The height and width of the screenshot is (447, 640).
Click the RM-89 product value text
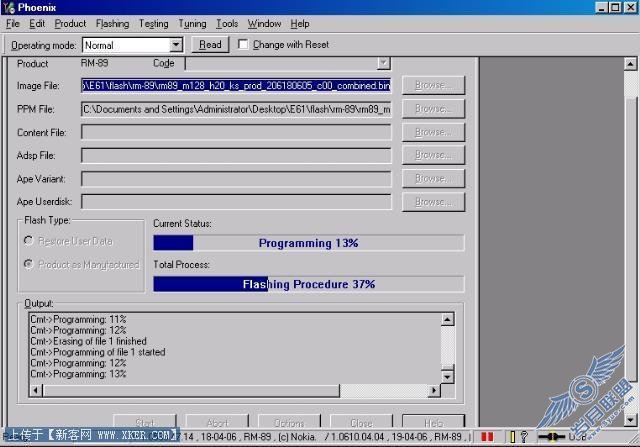coord(94,63)
